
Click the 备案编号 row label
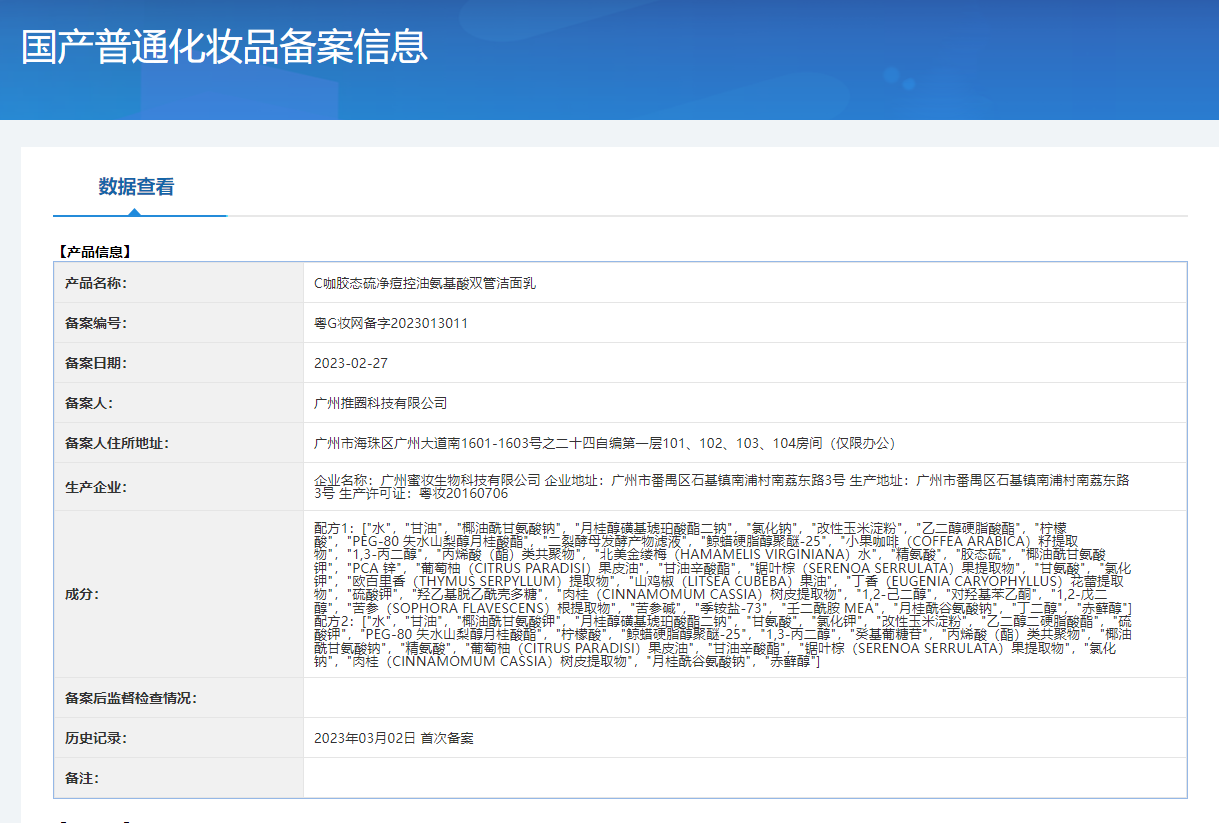pyautogui.click(x=96, y=323)
